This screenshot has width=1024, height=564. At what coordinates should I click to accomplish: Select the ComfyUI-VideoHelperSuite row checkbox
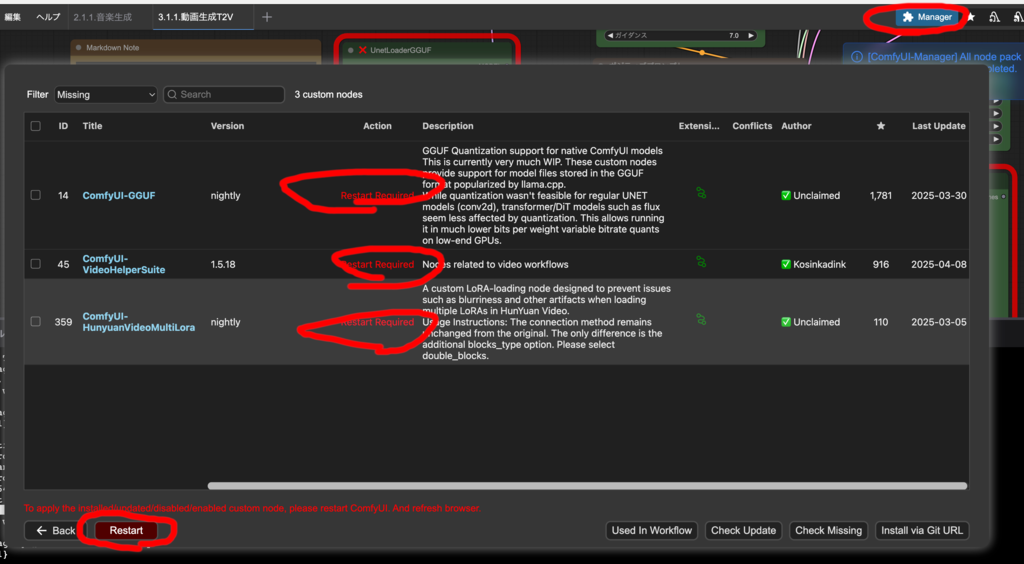tap(36, 264)
